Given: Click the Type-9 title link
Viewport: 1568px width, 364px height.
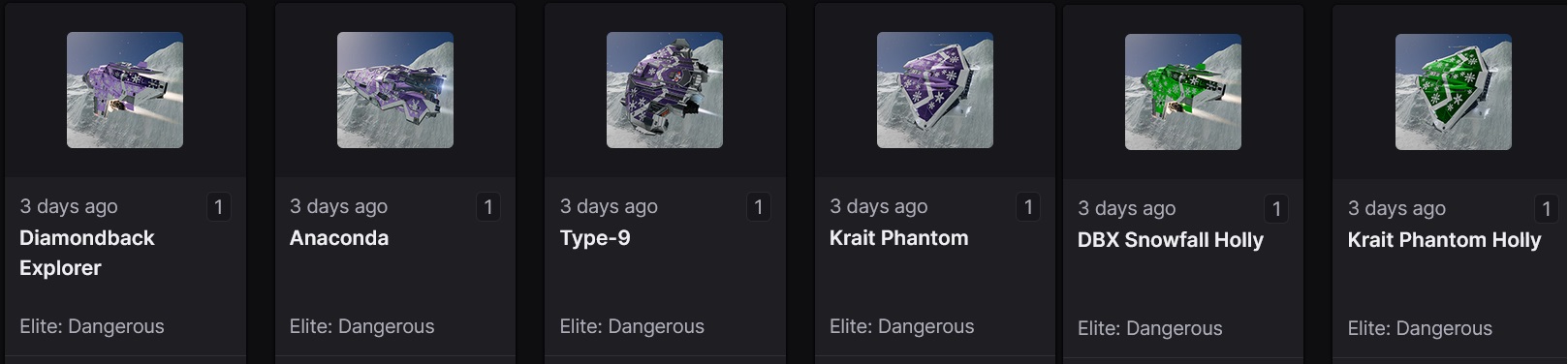Looking at the screenshot, I should 595,238.
